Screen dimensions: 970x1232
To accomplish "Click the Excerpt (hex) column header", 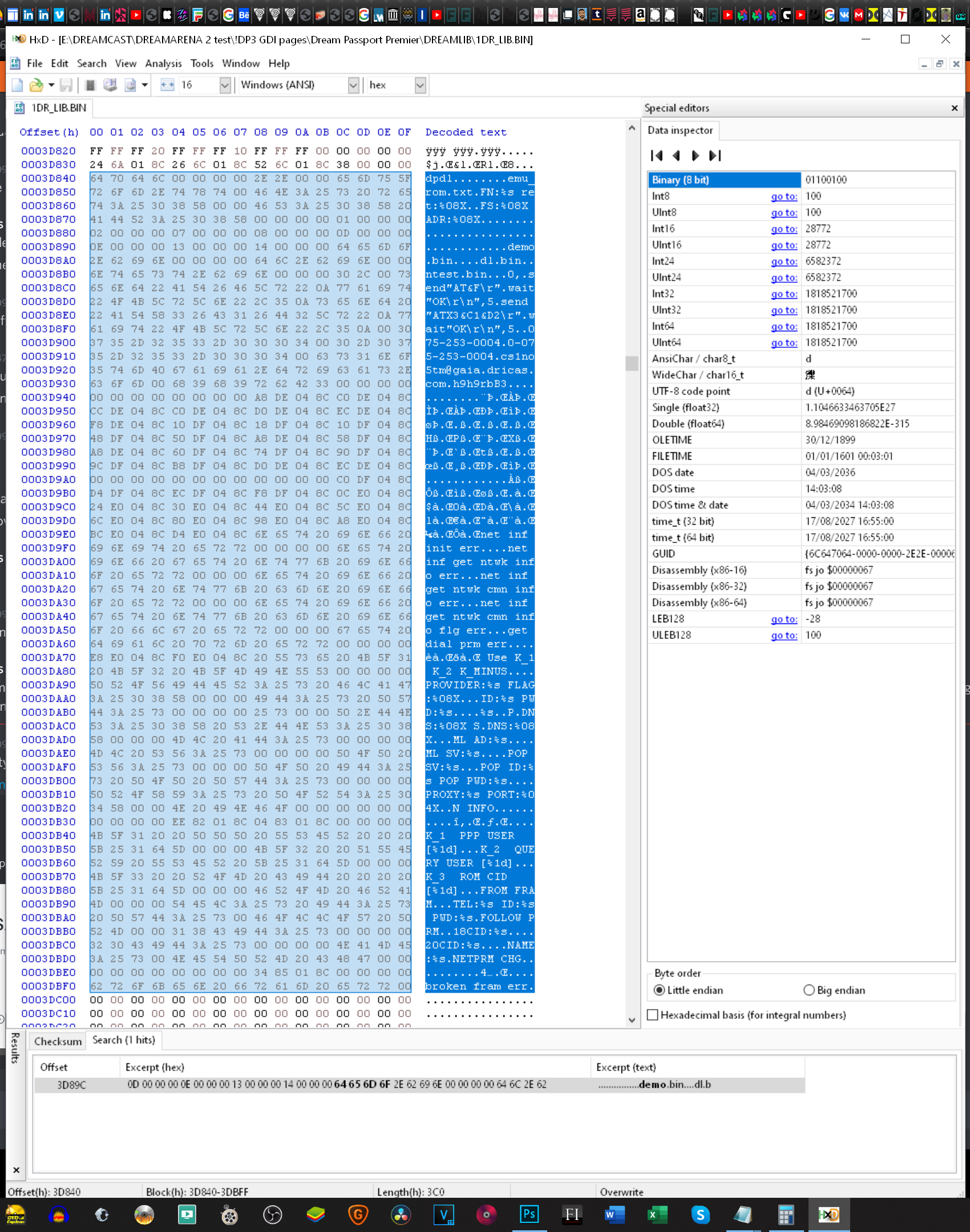I will pos(355,1067).
